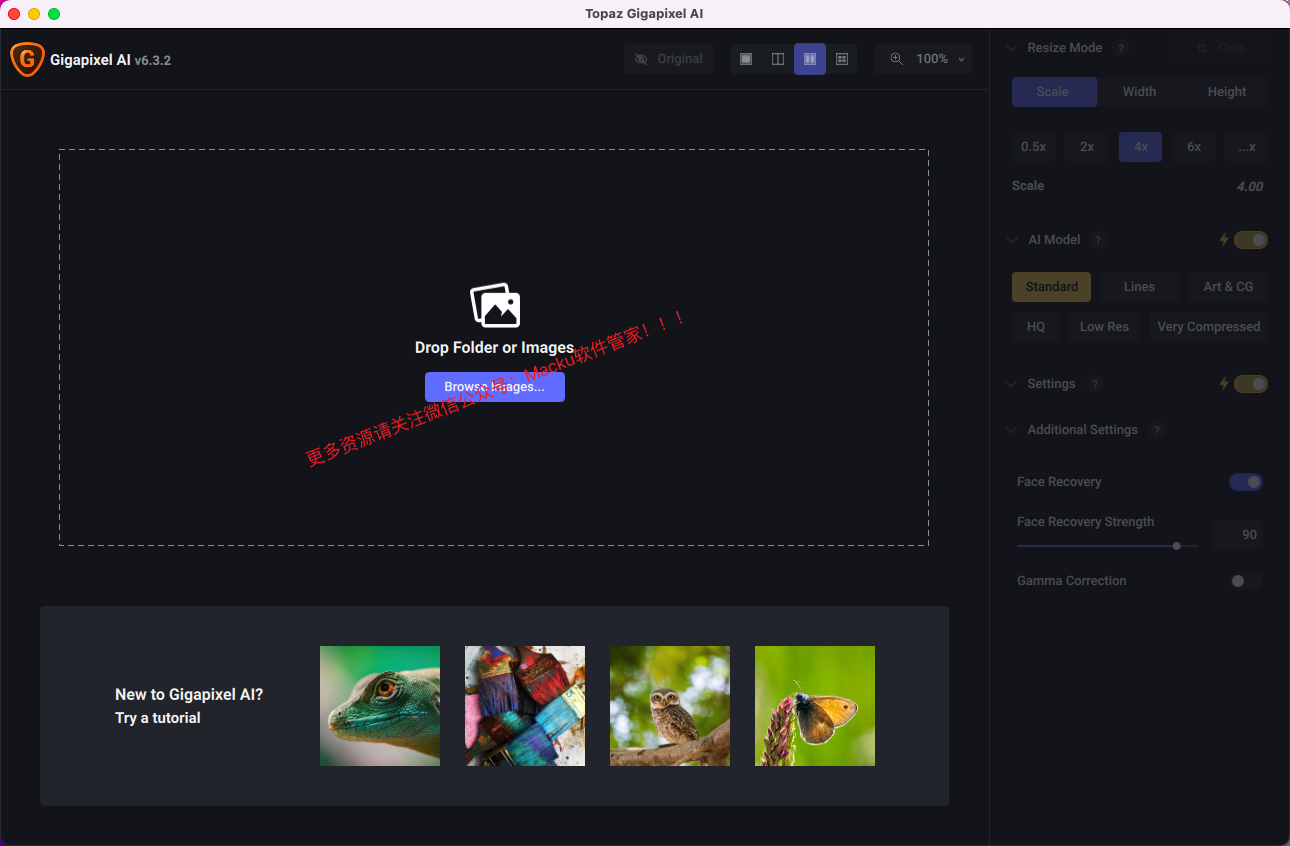Click the Drop Folder or Images text
Image resolution: width=1290 pixels, height=846 pixels.
click(x=494, y=348)
